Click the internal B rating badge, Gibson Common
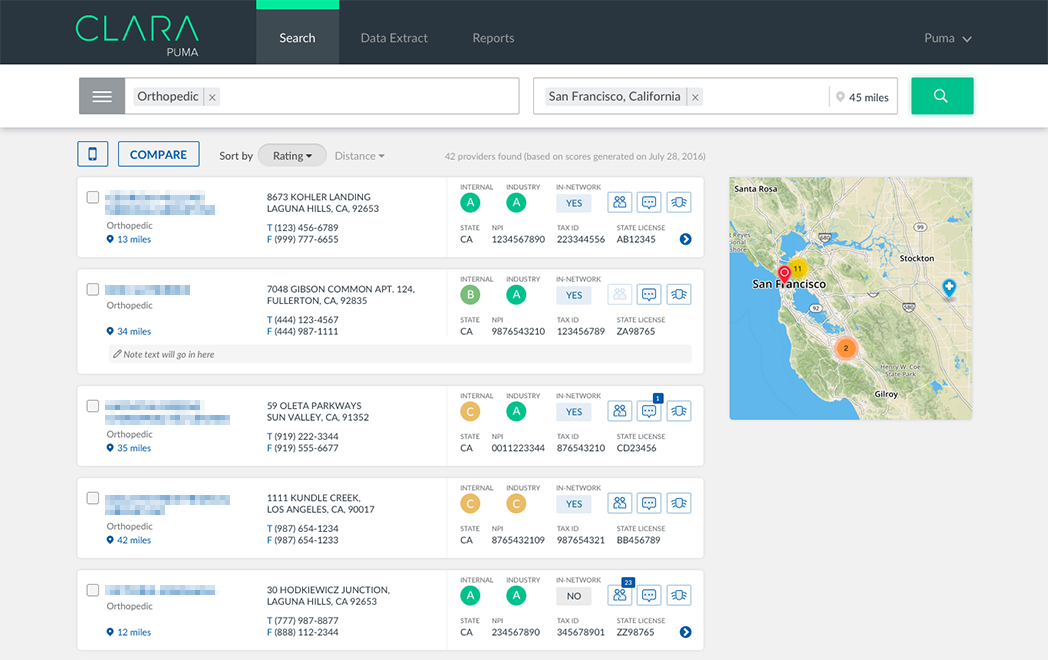Screen dimensions: 1048x660 [x=470, y=295]
